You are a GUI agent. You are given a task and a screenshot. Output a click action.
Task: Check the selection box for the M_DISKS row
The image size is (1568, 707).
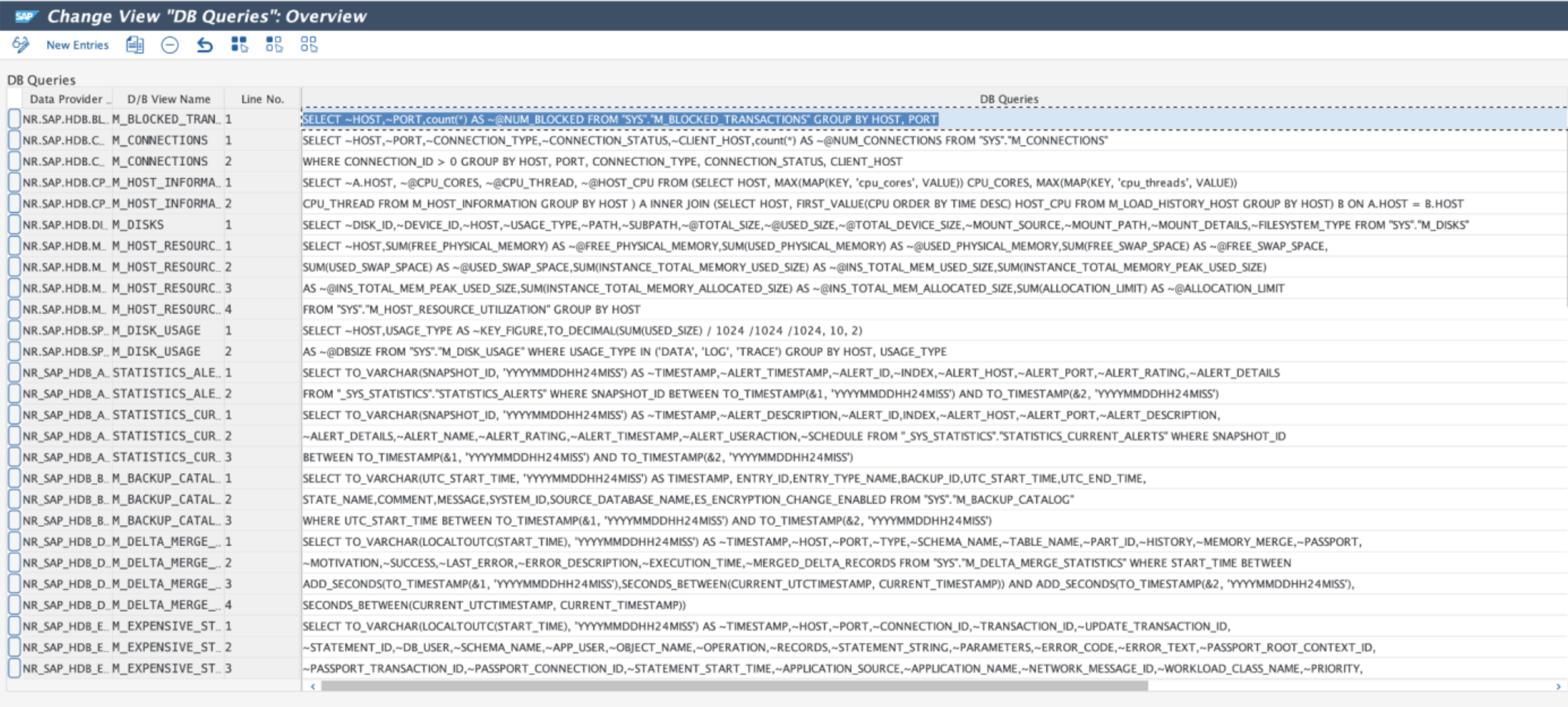click(x=15, y=224)
